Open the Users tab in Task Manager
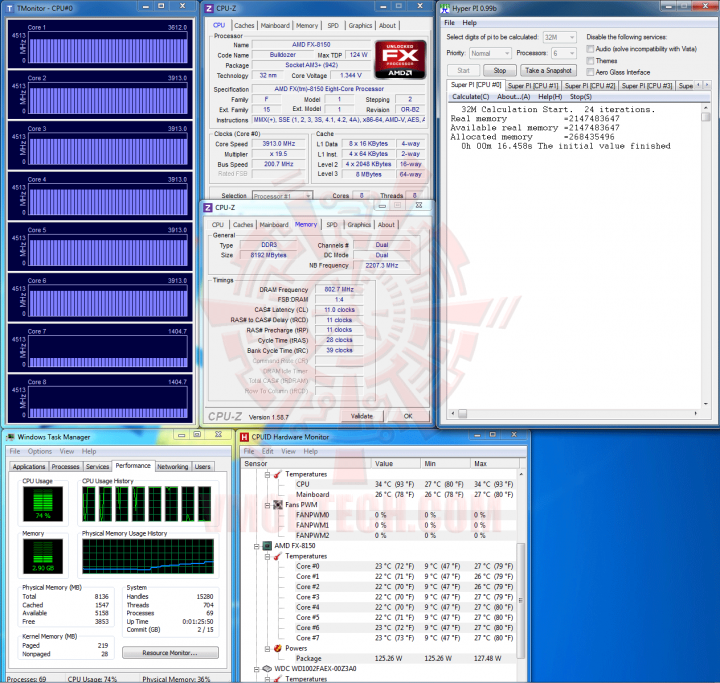720x683 pixels. click(x=202, y=467)
